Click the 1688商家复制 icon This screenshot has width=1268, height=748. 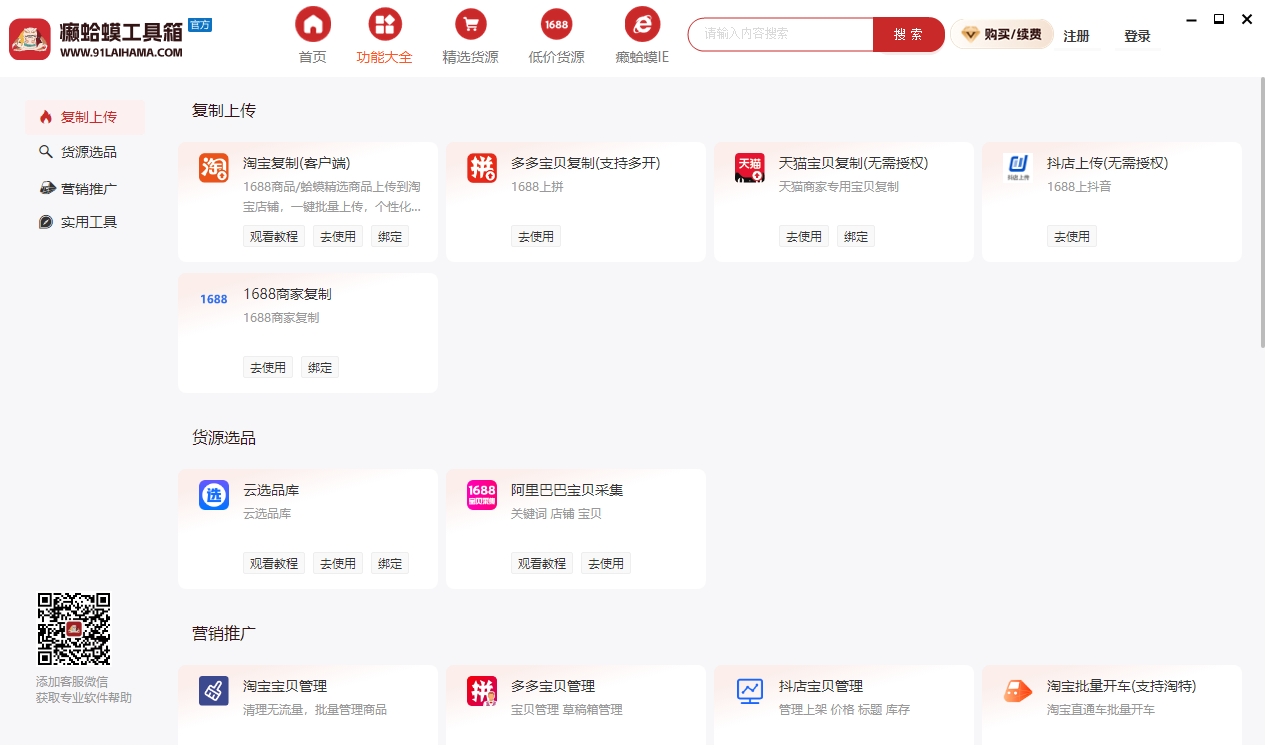212,299
